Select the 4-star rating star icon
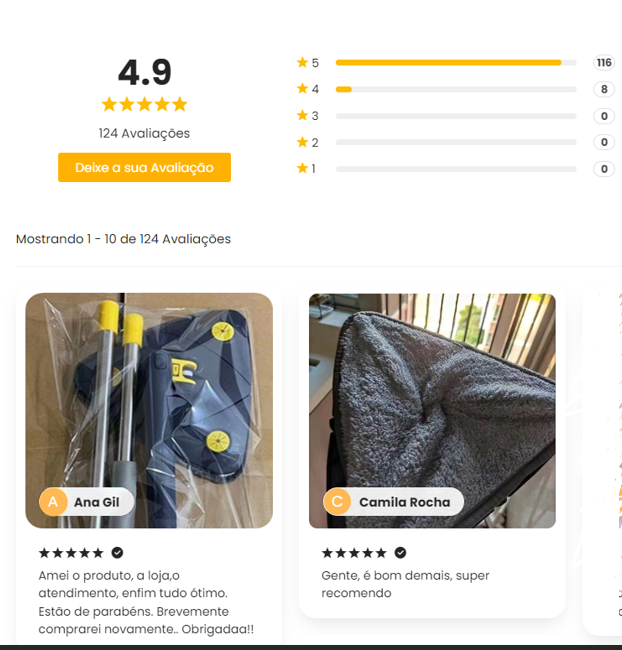 (x=302, y=89)
